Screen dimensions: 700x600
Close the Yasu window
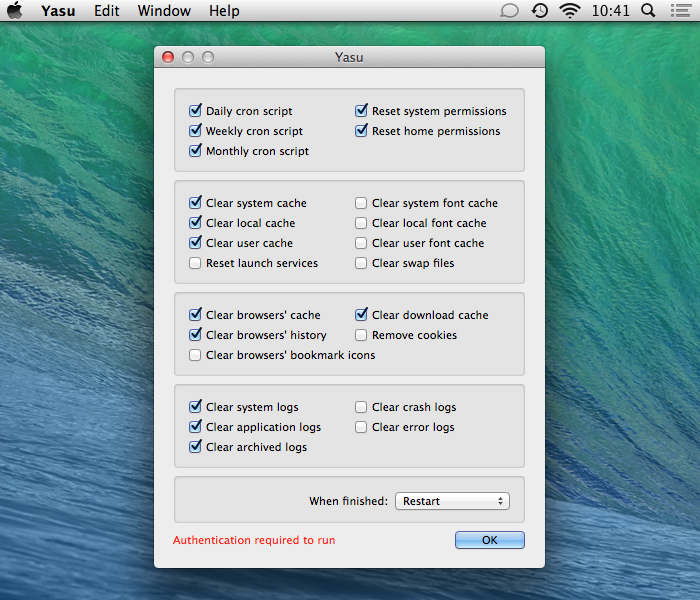pyautogui.click(x=168, y=57)
